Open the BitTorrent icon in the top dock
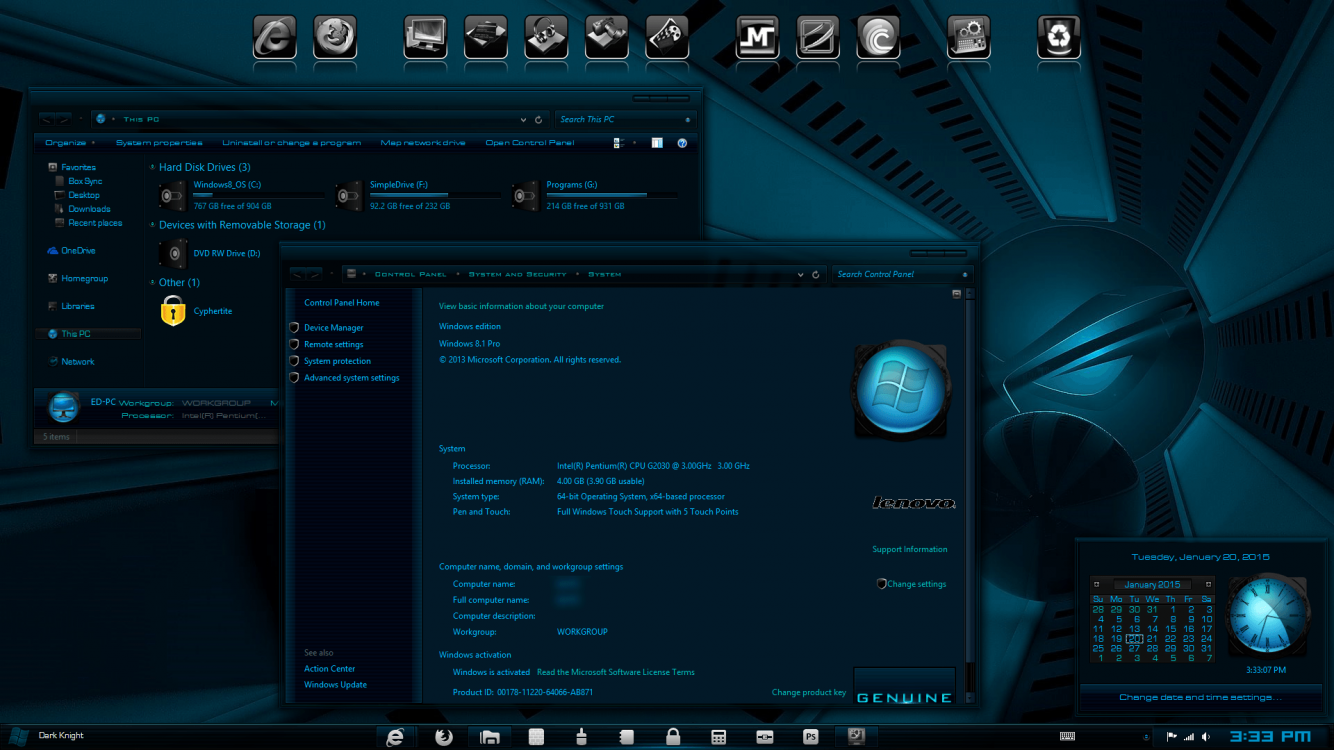 [x=878, y=38]
